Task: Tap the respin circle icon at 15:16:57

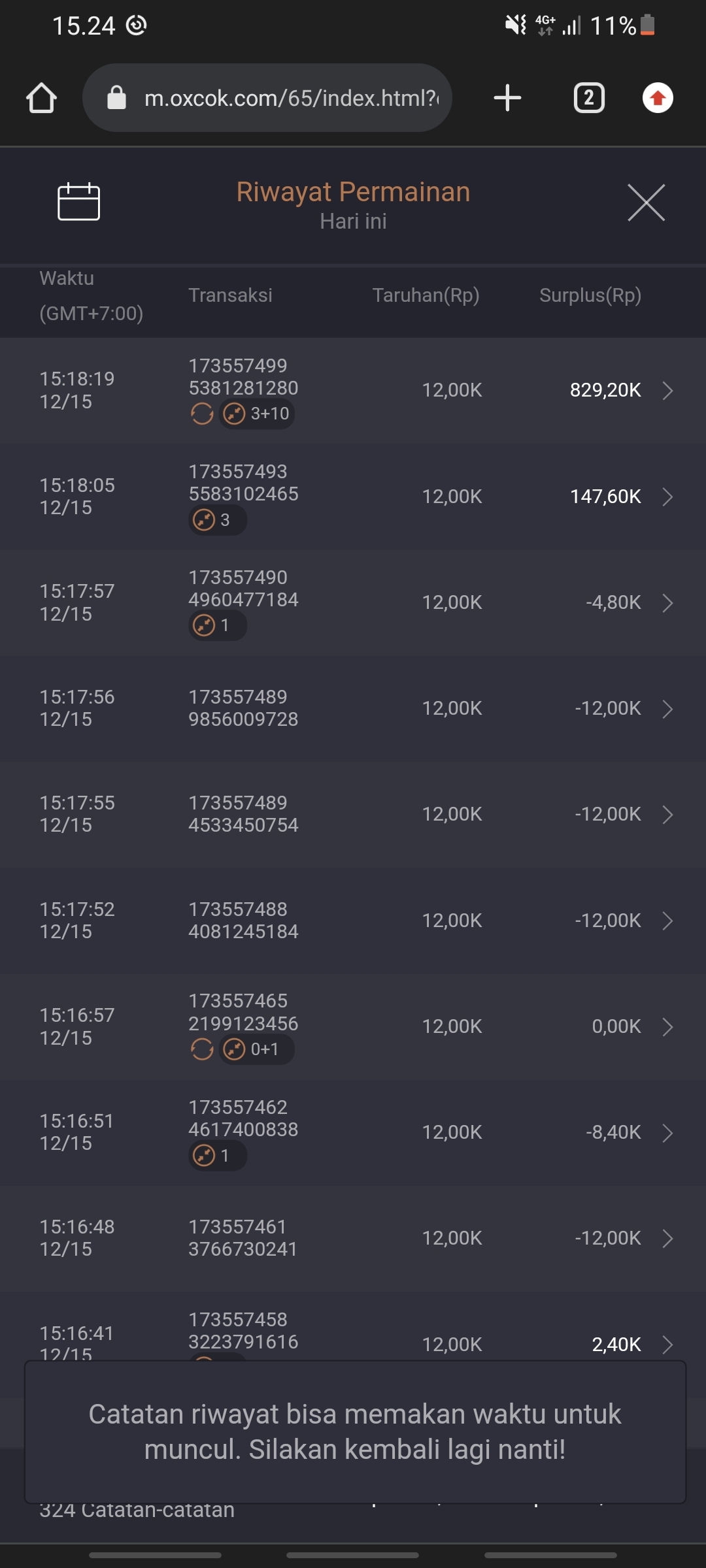Action: (202, 1049)
